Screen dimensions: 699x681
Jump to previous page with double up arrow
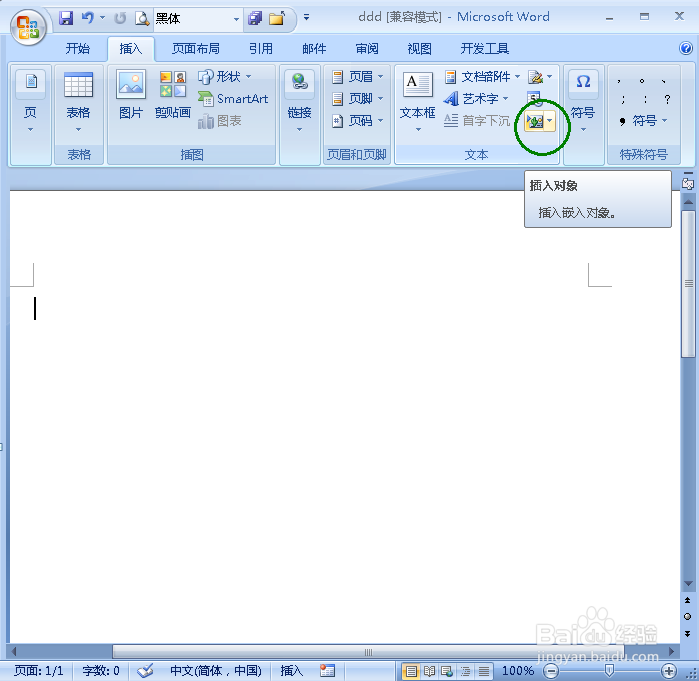688,600
